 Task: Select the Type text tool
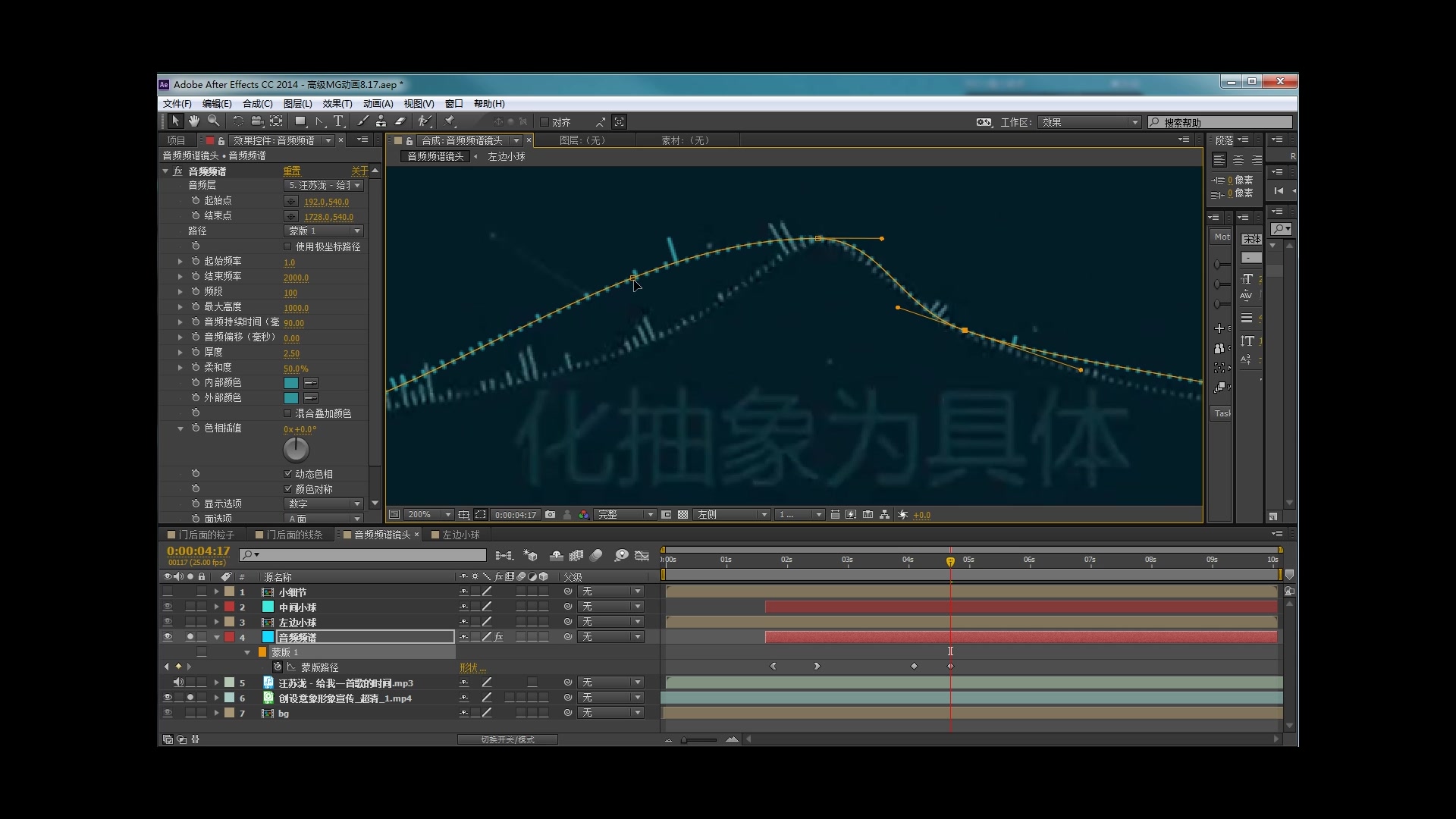coord(338,121)
